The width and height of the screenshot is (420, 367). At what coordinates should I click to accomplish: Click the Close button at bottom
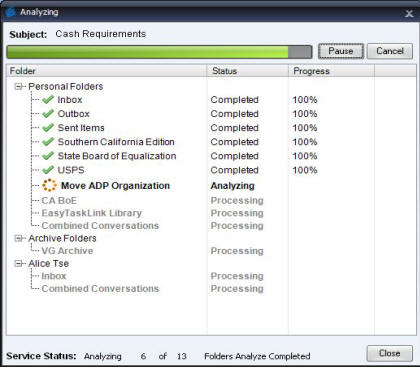(390, 353)
